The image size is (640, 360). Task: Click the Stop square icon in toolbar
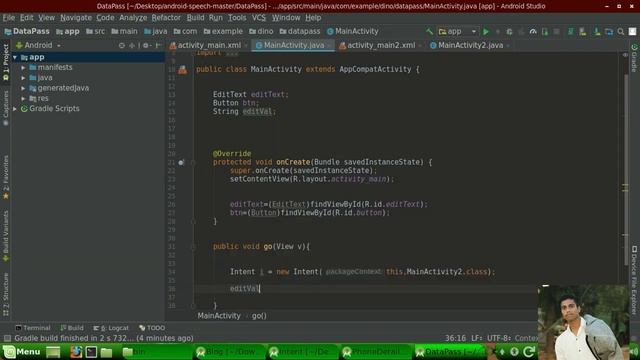556,31
